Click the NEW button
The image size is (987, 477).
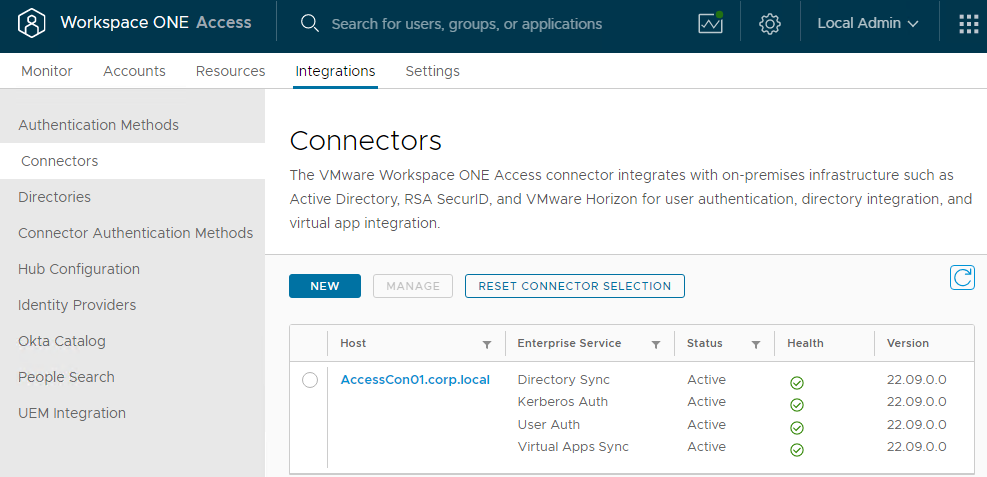click(x=325, y=286)
